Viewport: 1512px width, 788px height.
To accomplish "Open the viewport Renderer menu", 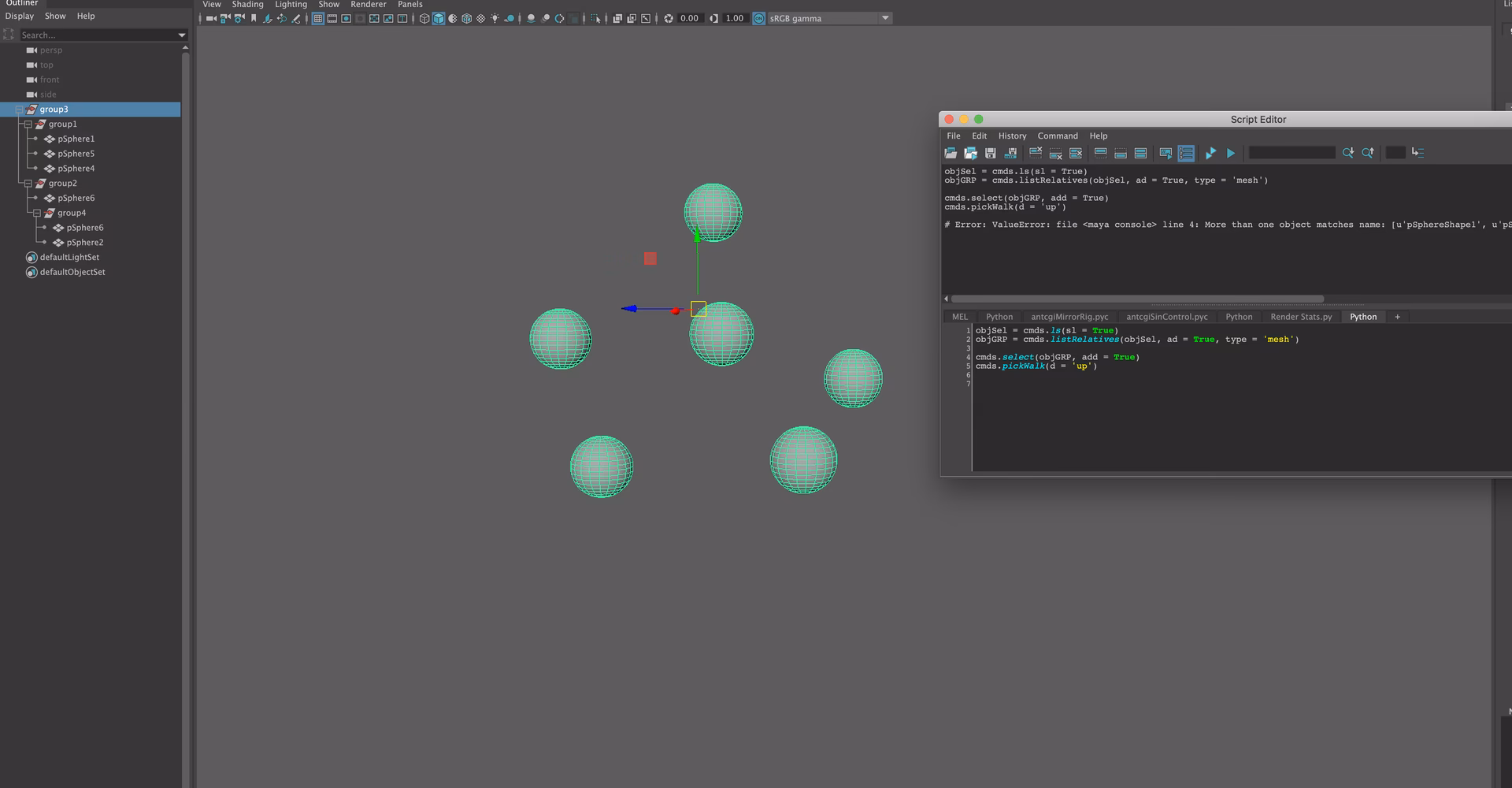I will 368,5.
